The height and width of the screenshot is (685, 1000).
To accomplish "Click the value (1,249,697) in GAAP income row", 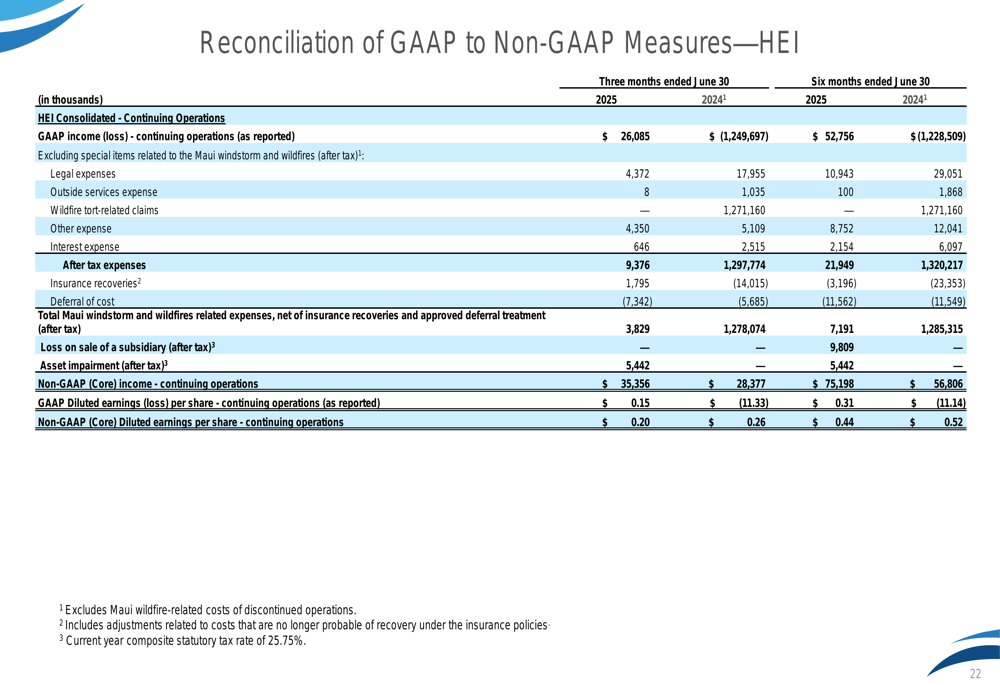I will click(x=744, y=136).
